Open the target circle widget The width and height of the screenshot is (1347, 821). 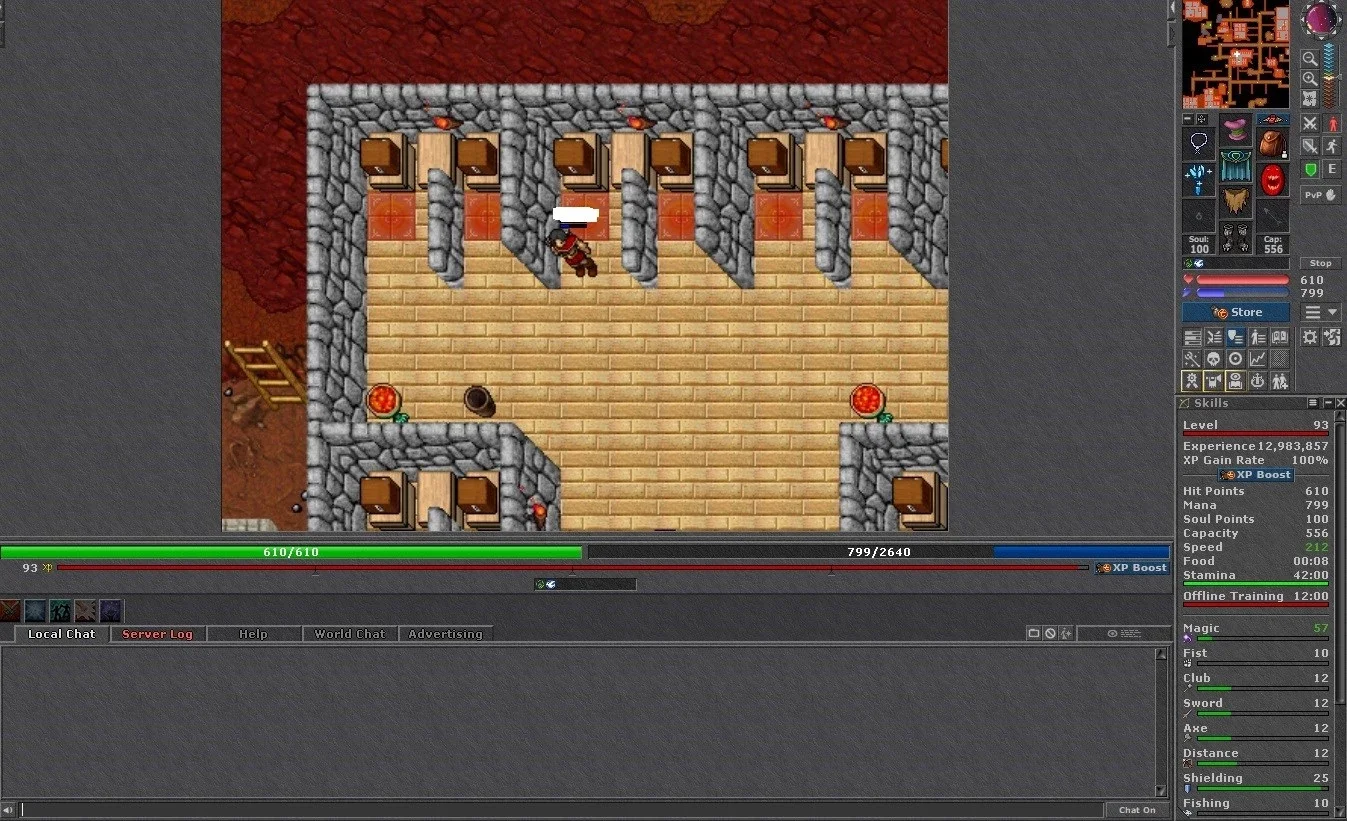coord(1236,359)
